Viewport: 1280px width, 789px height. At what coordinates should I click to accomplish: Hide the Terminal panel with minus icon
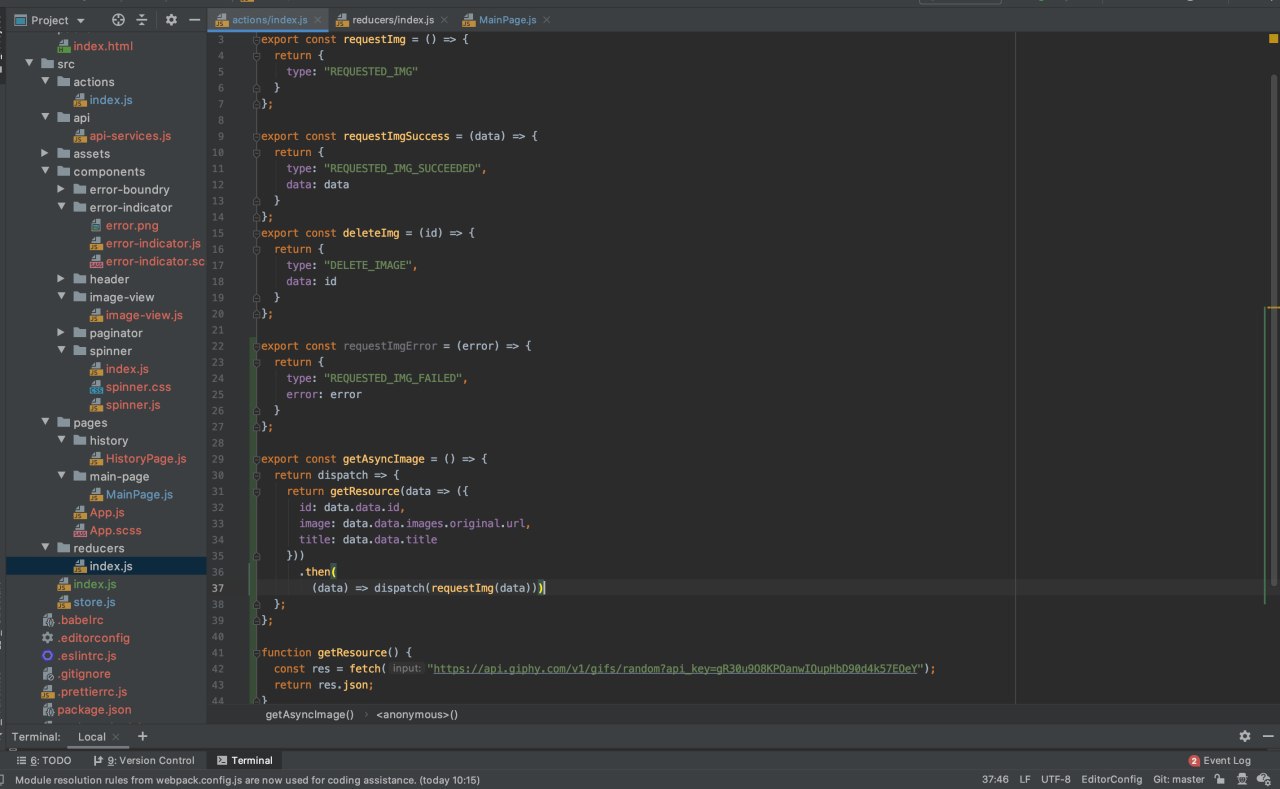tap(1266, 736)
